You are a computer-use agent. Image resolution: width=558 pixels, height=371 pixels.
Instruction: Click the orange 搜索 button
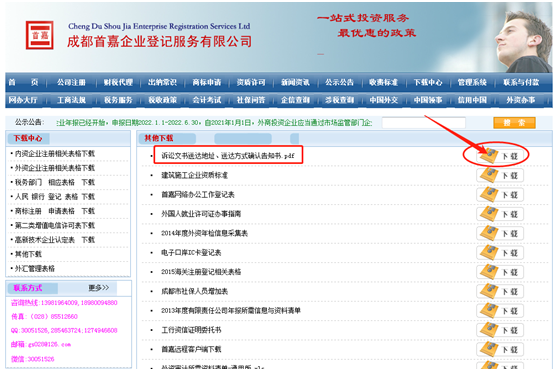[514, 123]
